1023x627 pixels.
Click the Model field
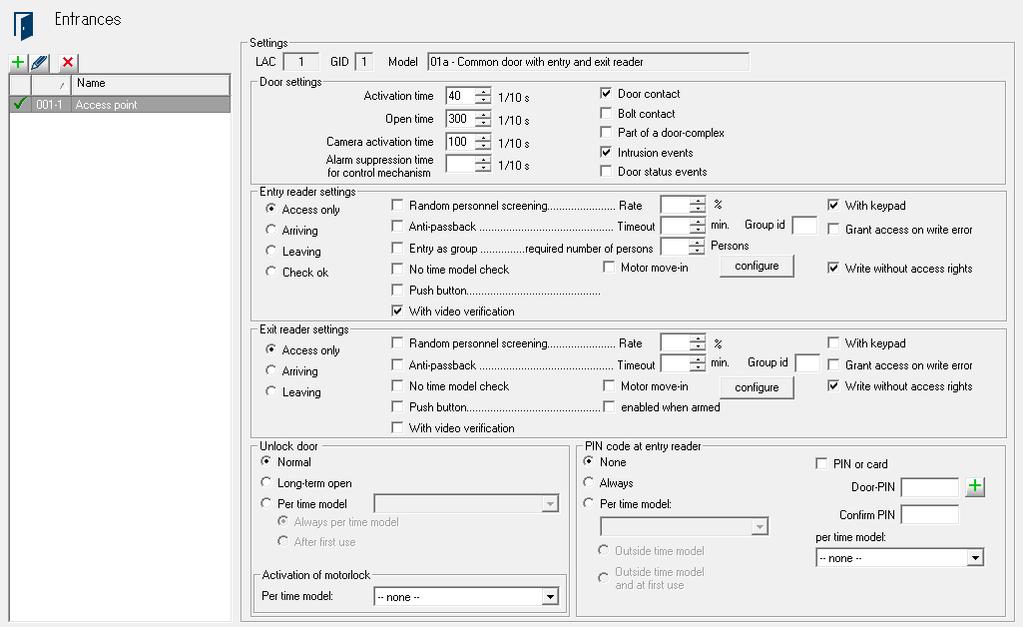tap(588, 62)
